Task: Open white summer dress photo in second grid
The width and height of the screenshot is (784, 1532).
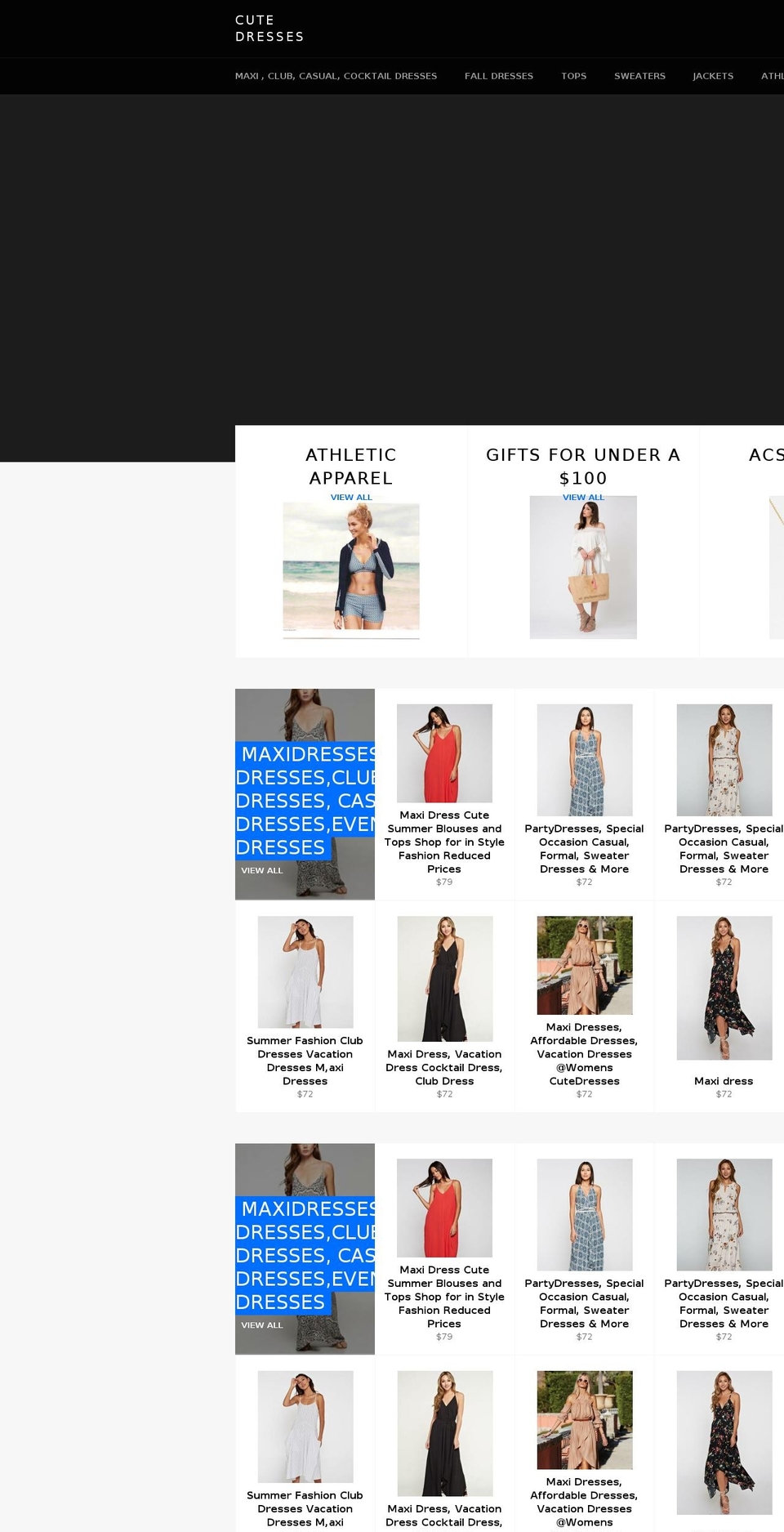Action: click(305, 1427)
